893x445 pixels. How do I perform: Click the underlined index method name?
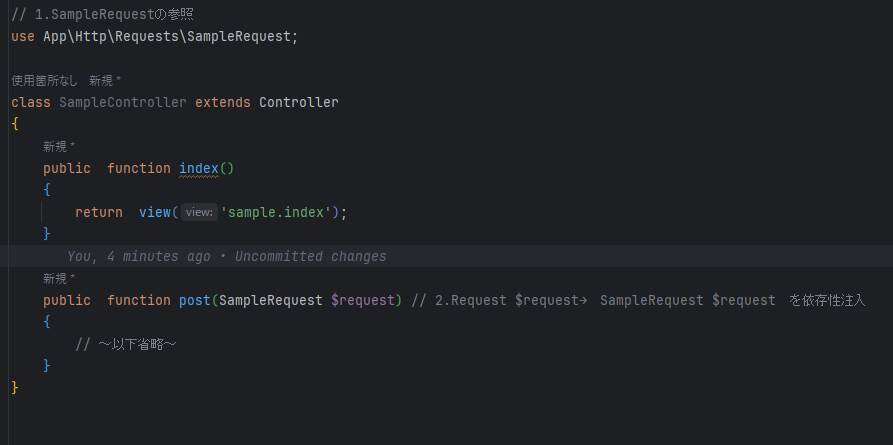198,168
